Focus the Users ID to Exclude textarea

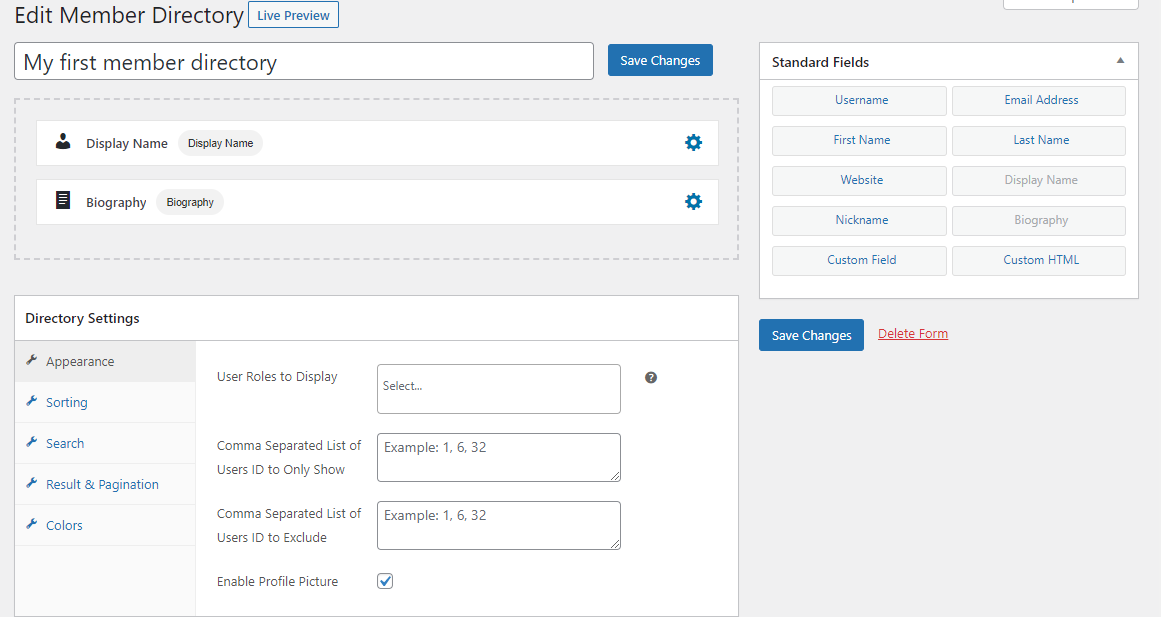click(x=498, y=525)
